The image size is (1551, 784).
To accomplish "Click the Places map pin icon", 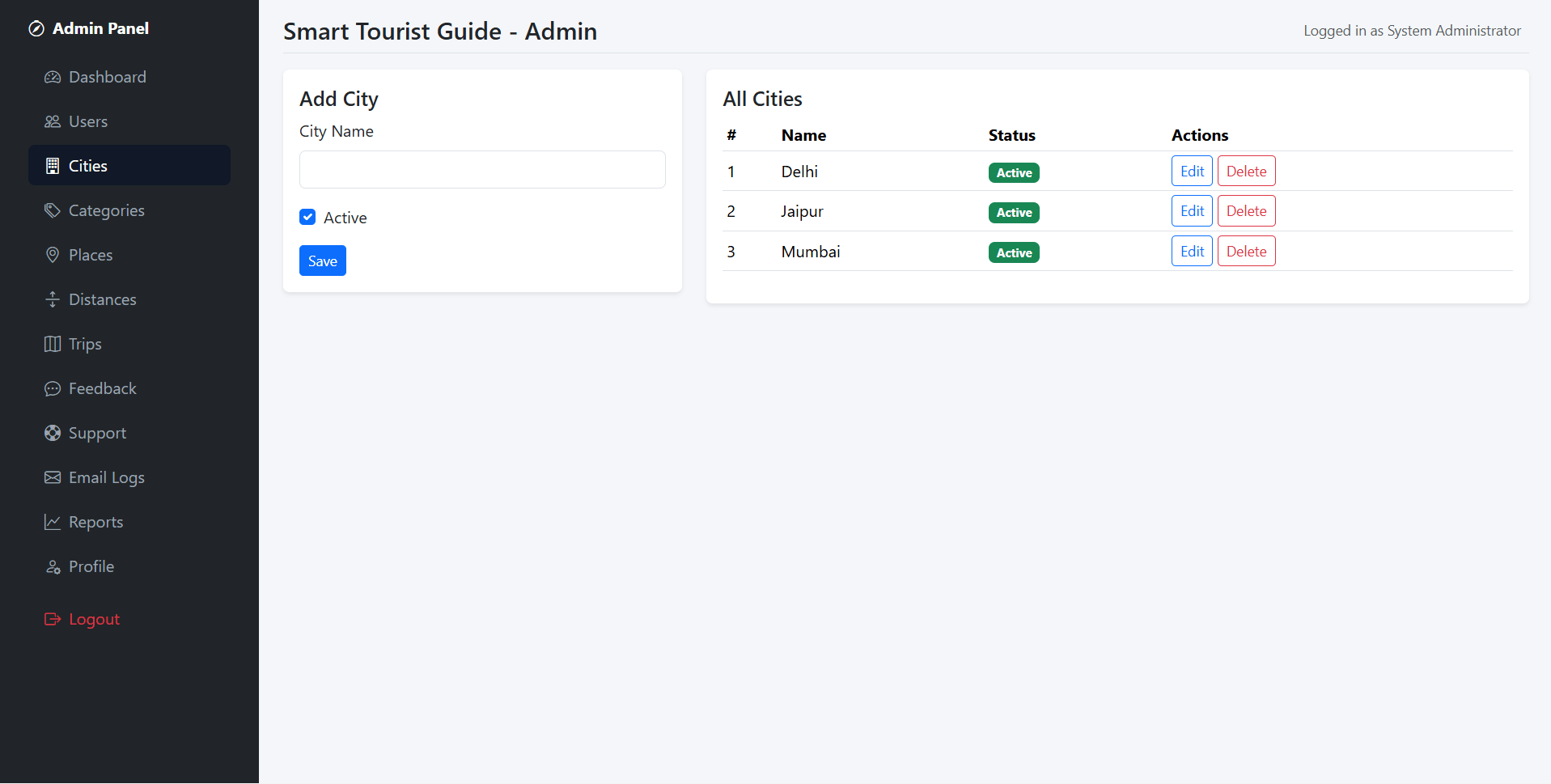I will [x=53, y=255].
